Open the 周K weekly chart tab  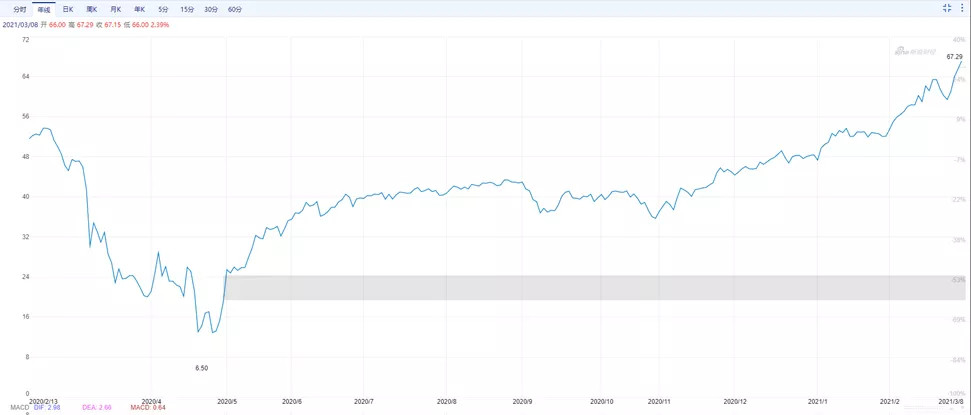coord(92,9)
